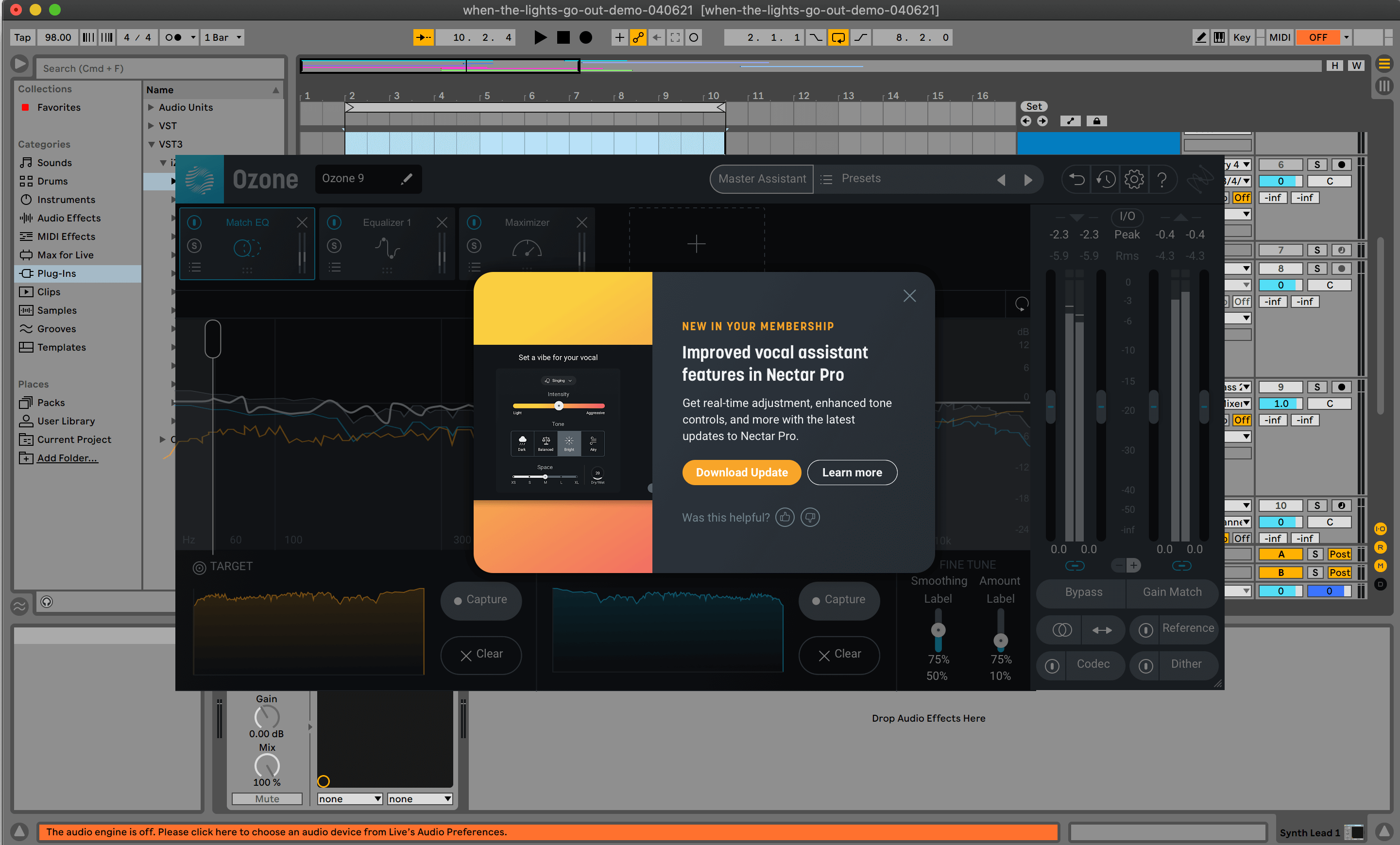This screenshot has width=1400, height=845.
Task: Adjust the Smoothing slider handle
Action: (x=938, y=630)
